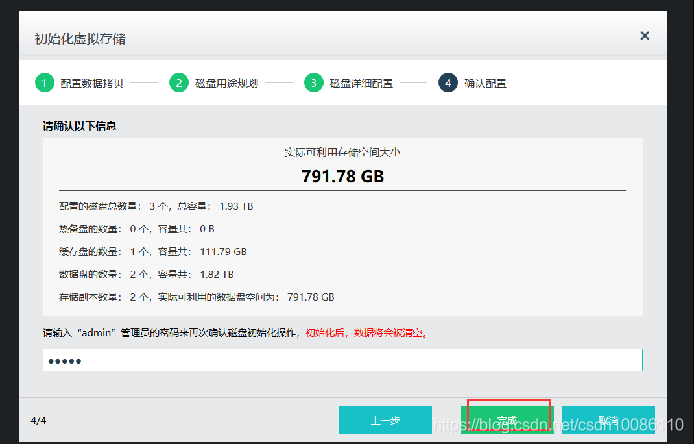Viewport: 694px width, 444px height.
Task: Go to step 1 配置数据拷贝 circle
Action: (44, 83)
